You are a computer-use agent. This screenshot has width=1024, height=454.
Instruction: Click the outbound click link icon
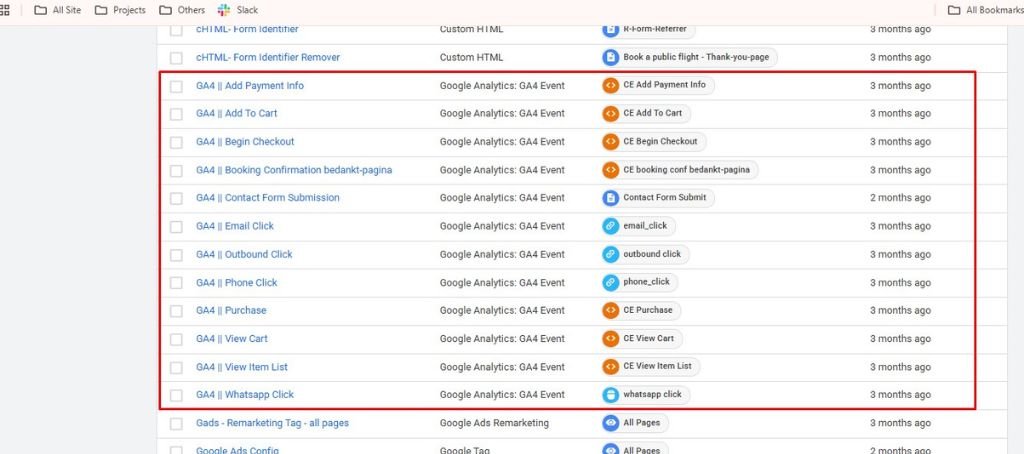[610, 254]
